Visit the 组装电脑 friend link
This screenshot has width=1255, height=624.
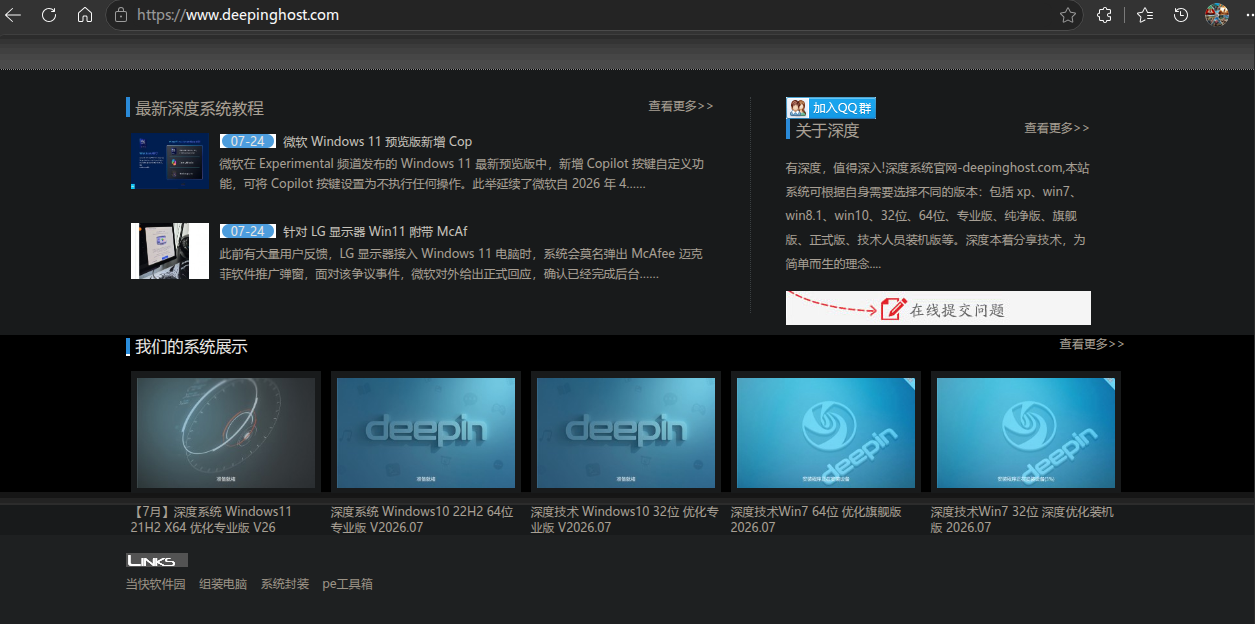click(223, 584)
